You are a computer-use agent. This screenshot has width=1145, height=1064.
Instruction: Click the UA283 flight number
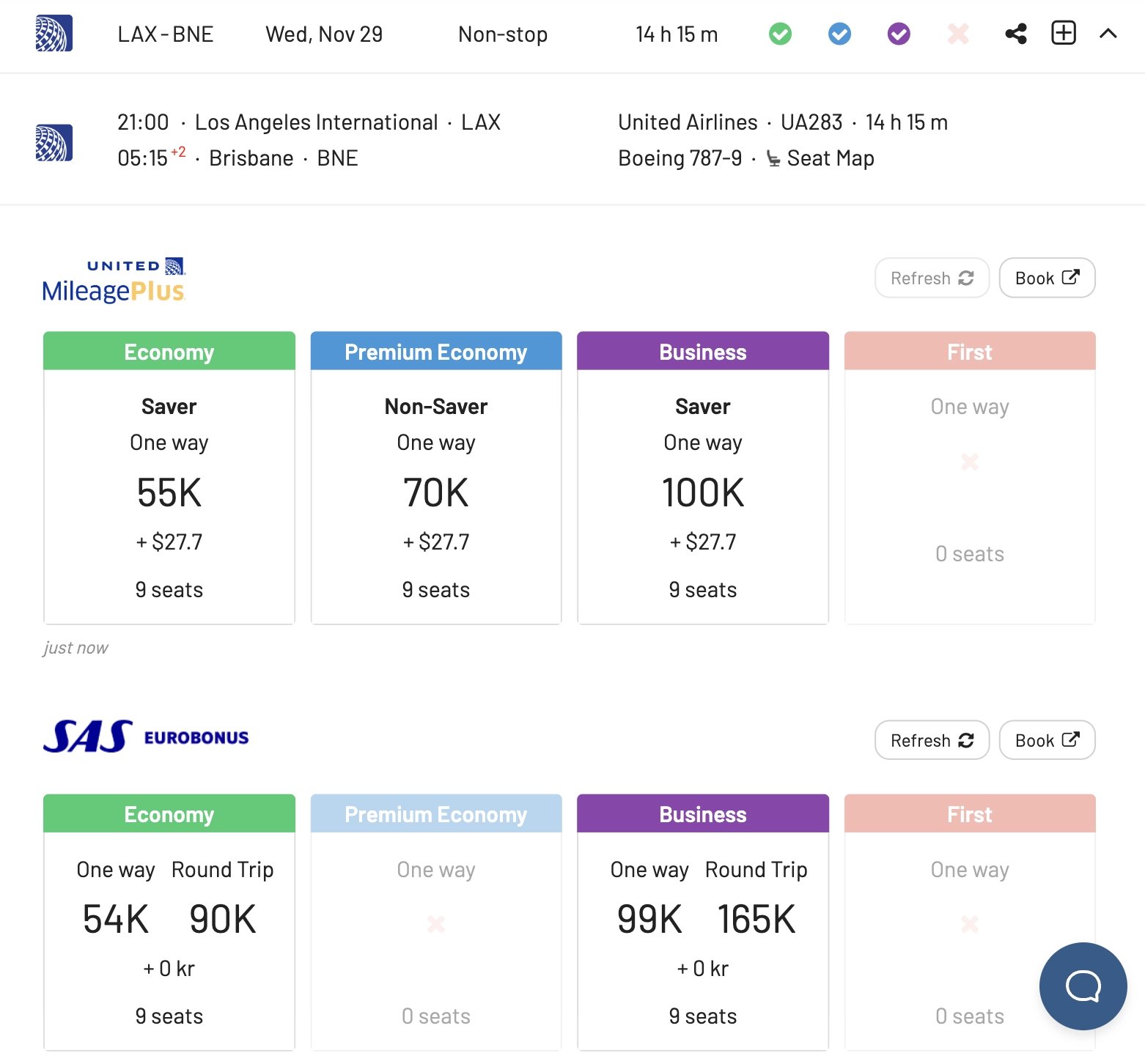coord(811,122)
